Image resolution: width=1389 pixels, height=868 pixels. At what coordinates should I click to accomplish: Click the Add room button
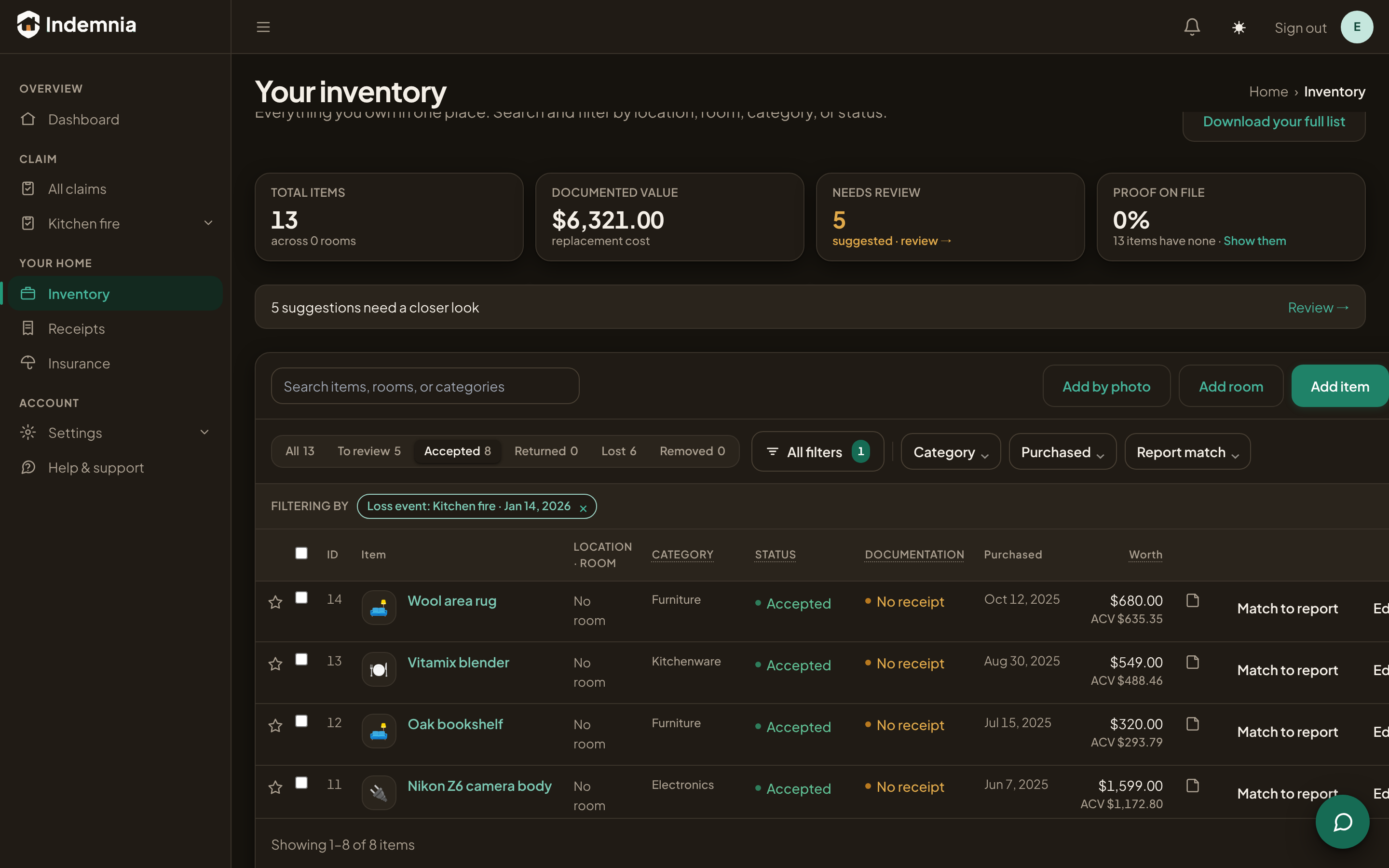click(x=1231, y=386)
